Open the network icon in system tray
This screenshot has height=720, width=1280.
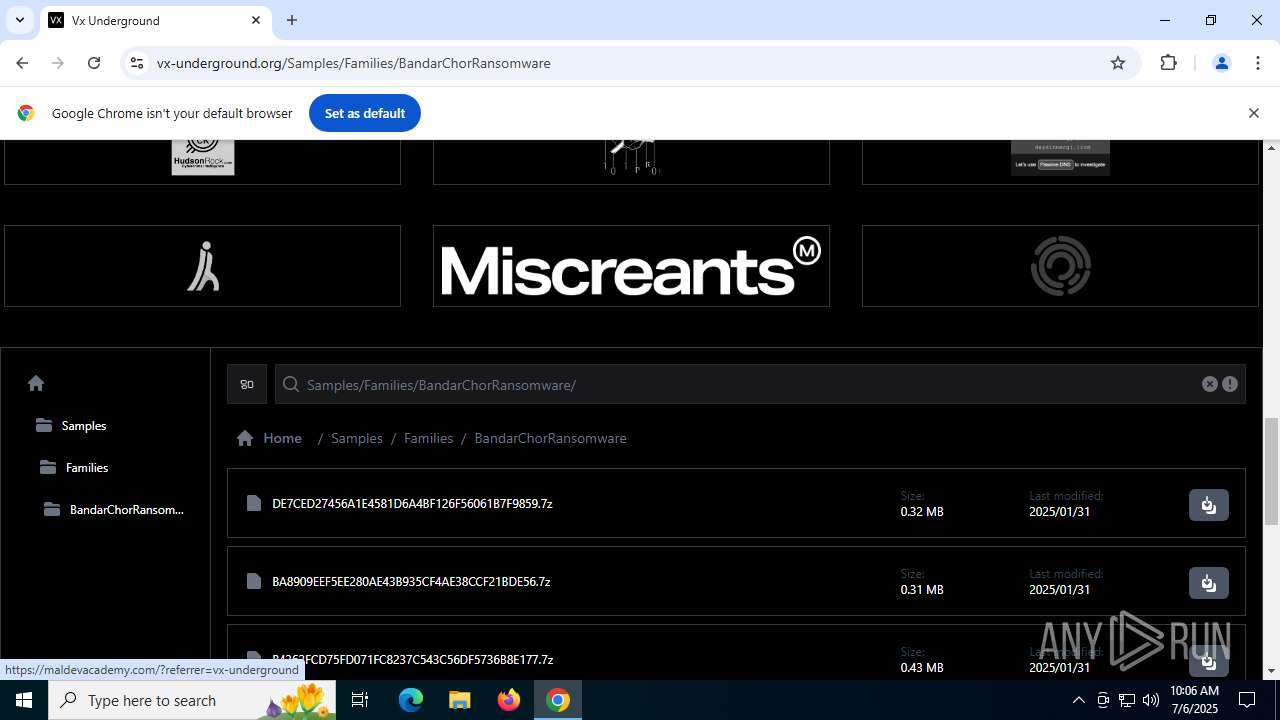point(1127,700)
